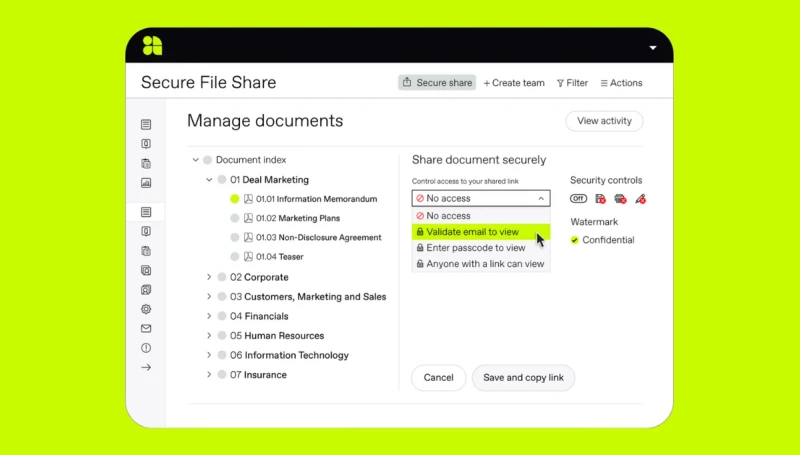
Task: Open the bar chart reports sidebar icon
Action: tap(146, 183)
